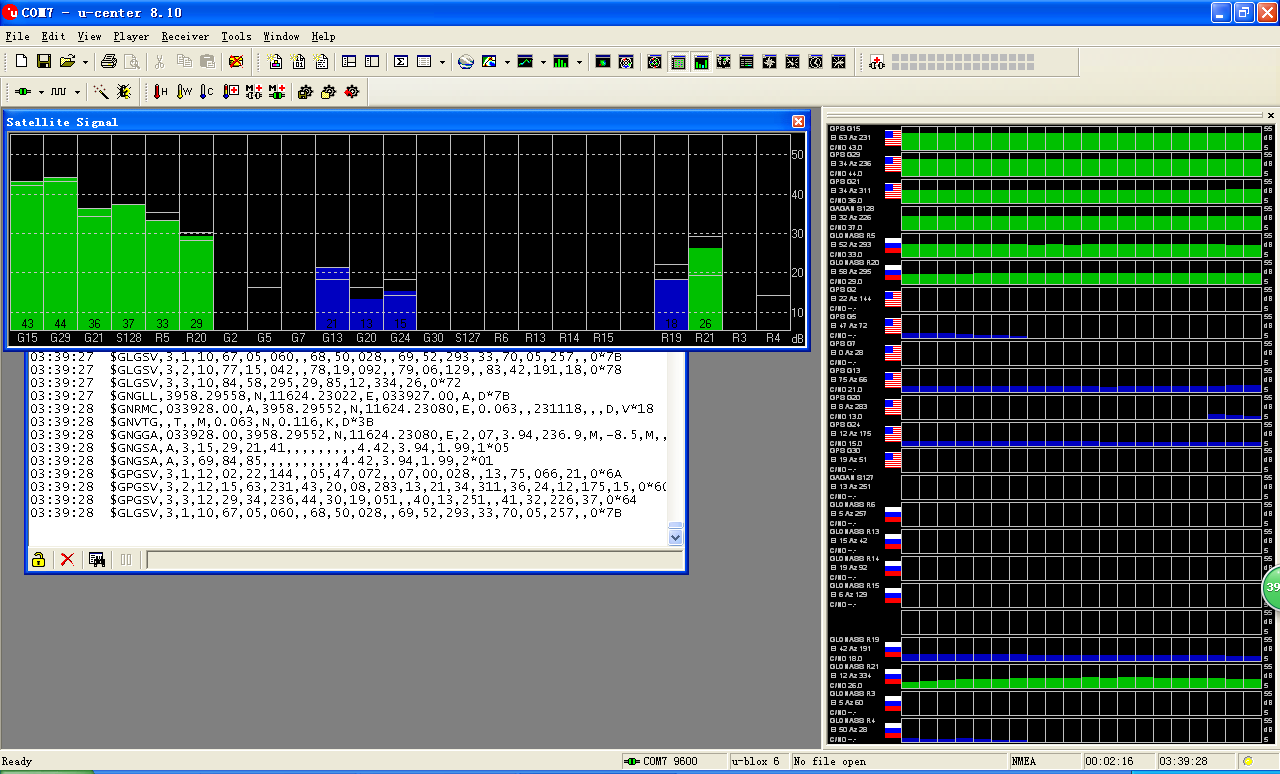The height and width of the screenshot is (774, 1280).
Task: Click 'No file open' in the status bar
Action: click(830, 762)
